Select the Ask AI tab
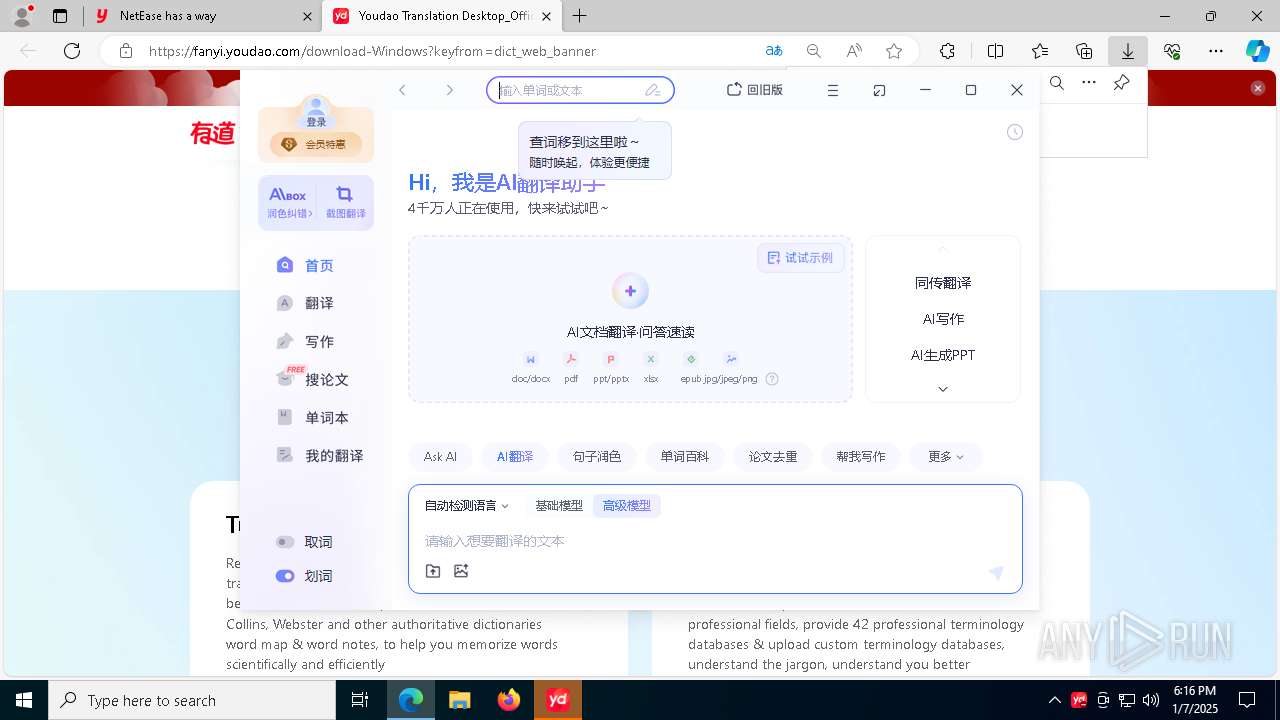Viewport: 1280px width, 720px height. pos(440,457)
